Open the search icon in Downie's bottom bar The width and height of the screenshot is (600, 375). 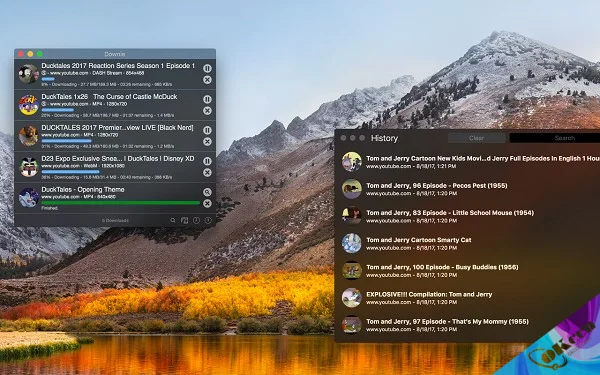pos(173,220)
